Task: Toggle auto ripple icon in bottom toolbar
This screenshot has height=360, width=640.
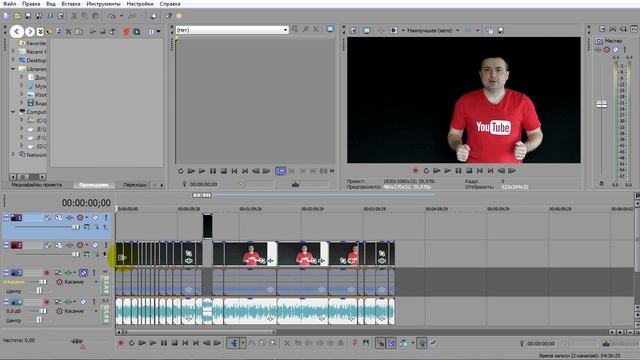Action: click(403, 343)
